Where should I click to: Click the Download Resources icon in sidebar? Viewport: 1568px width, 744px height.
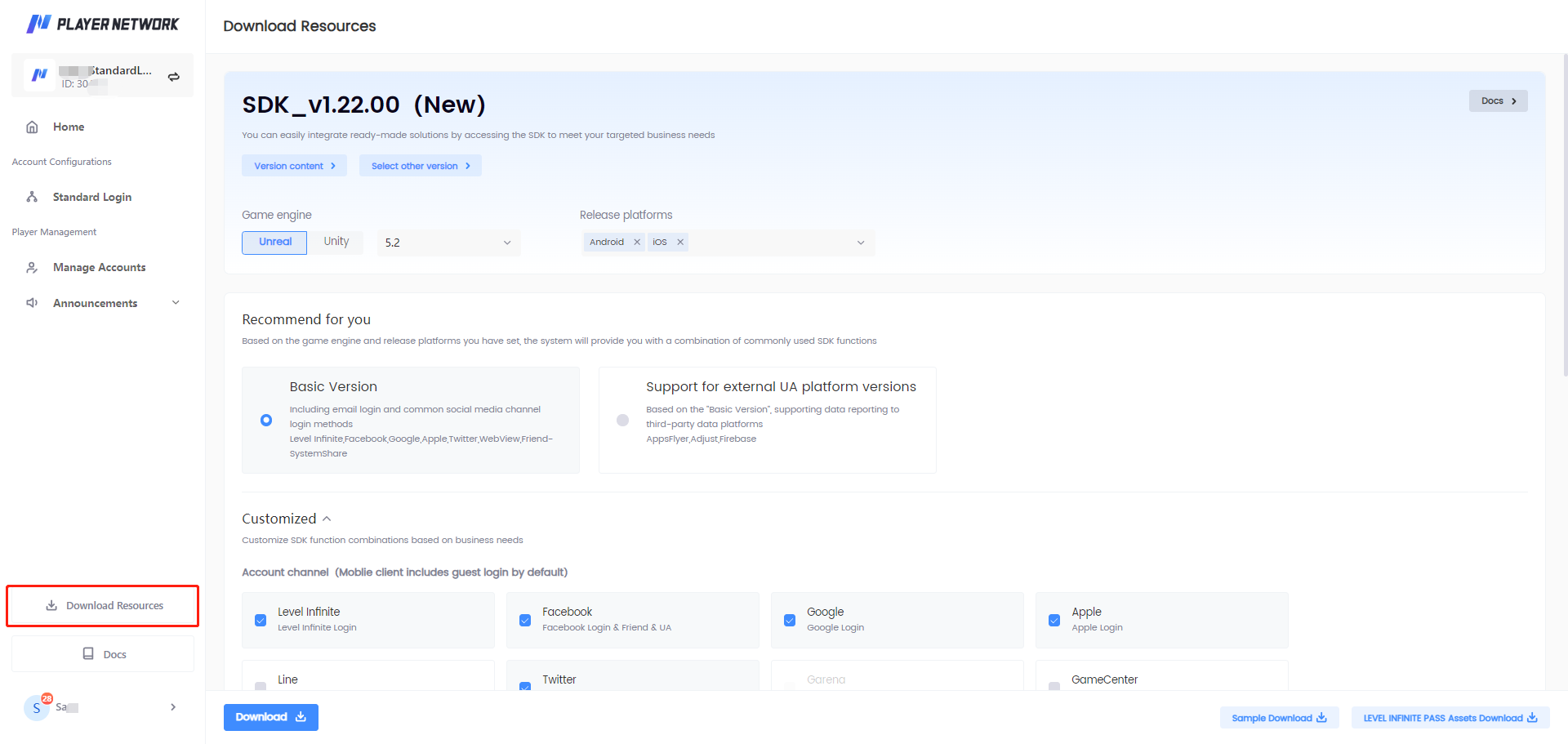click(51, 605)
